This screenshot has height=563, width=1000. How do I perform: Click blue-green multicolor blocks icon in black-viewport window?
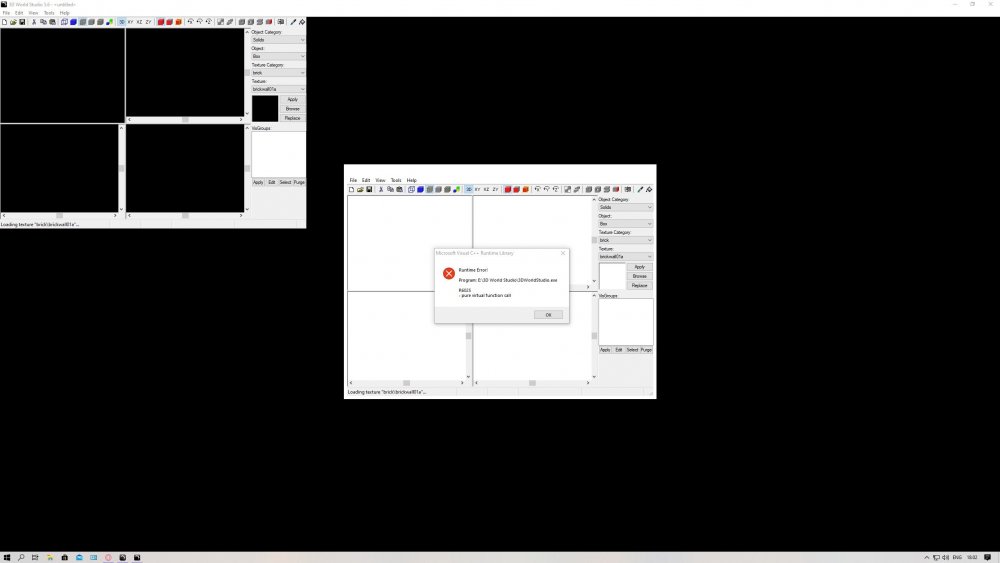(109, 22)
